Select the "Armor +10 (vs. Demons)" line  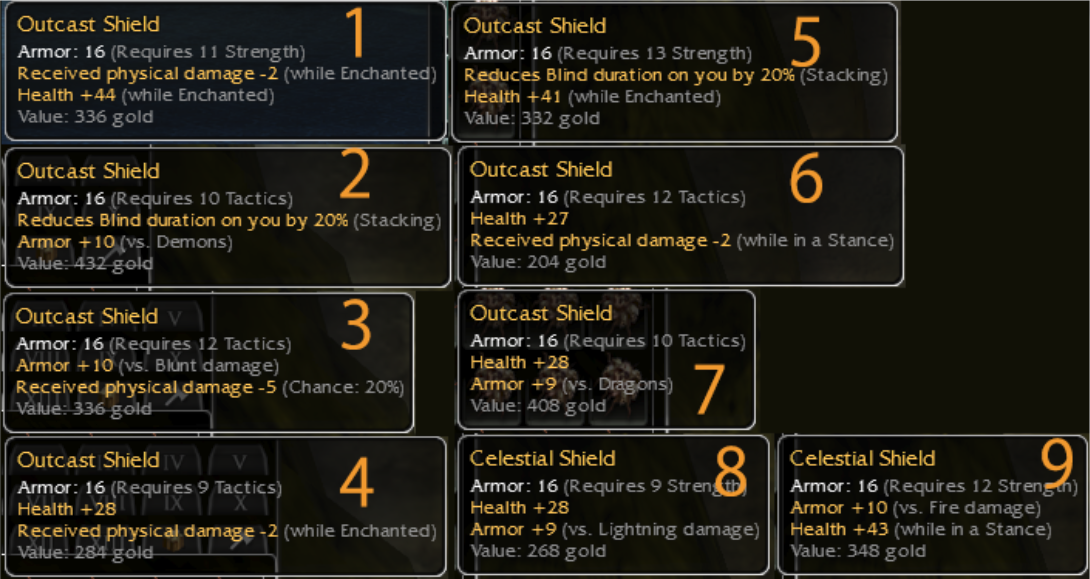click(x=125, y=242)
